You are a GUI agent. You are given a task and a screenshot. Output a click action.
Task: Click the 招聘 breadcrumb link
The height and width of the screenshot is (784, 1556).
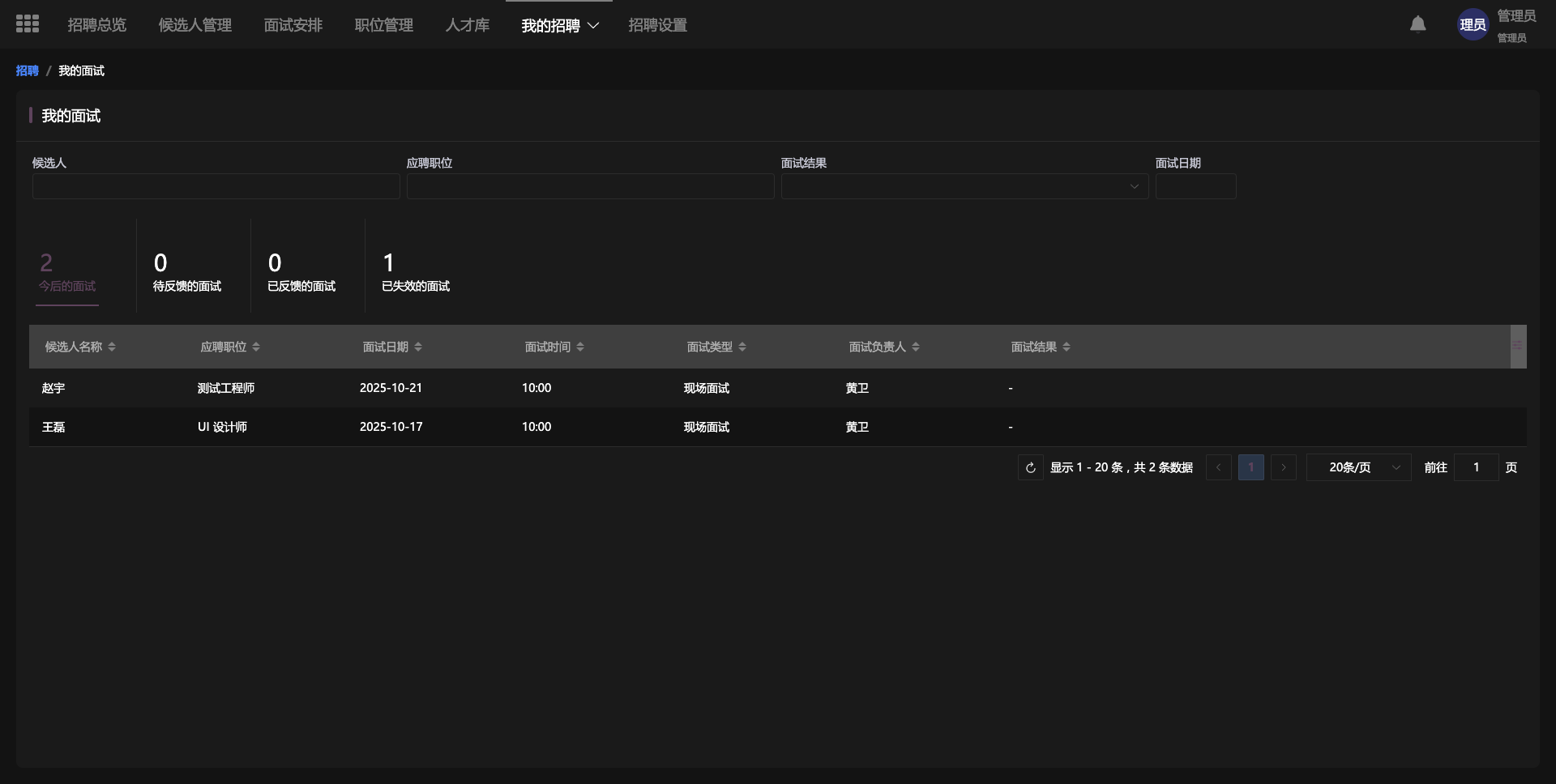(x=27, y=71)
